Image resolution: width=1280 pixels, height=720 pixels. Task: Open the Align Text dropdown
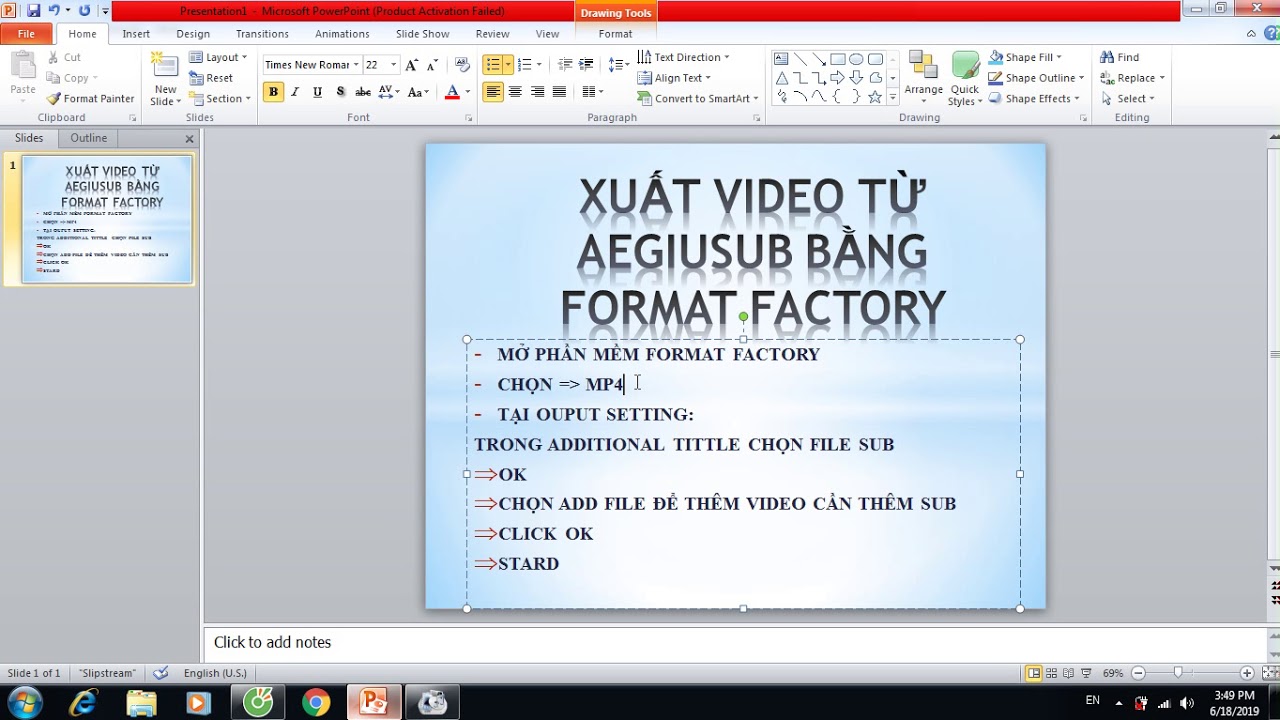tap(674, 78)
